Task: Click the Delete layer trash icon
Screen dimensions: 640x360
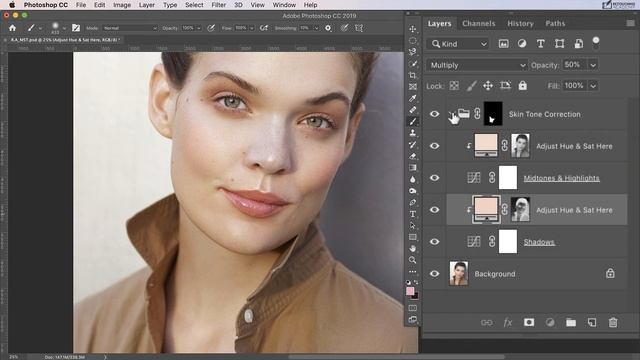Action: (613, 322)
